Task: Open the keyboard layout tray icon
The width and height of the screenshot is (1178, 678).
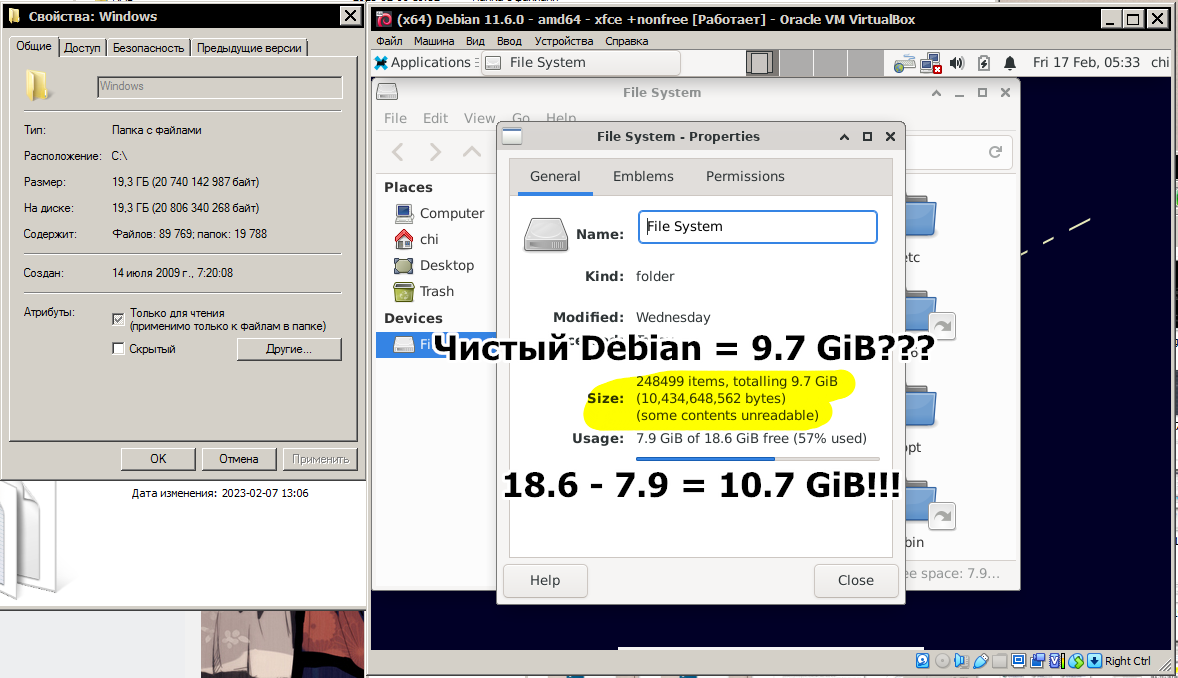Action: pyautogui.click(x=904, y=63)
